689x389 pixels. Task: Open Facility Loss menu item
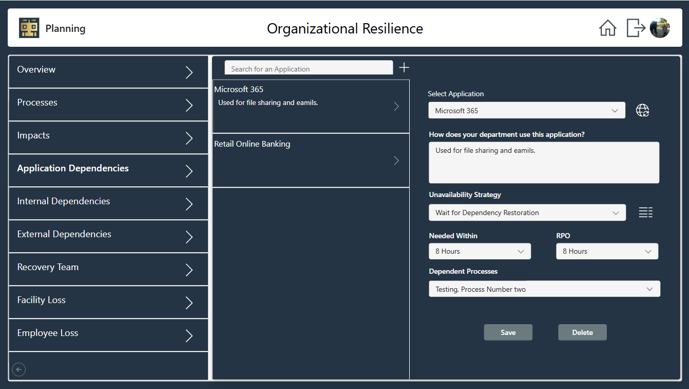[x=108, y=302]
